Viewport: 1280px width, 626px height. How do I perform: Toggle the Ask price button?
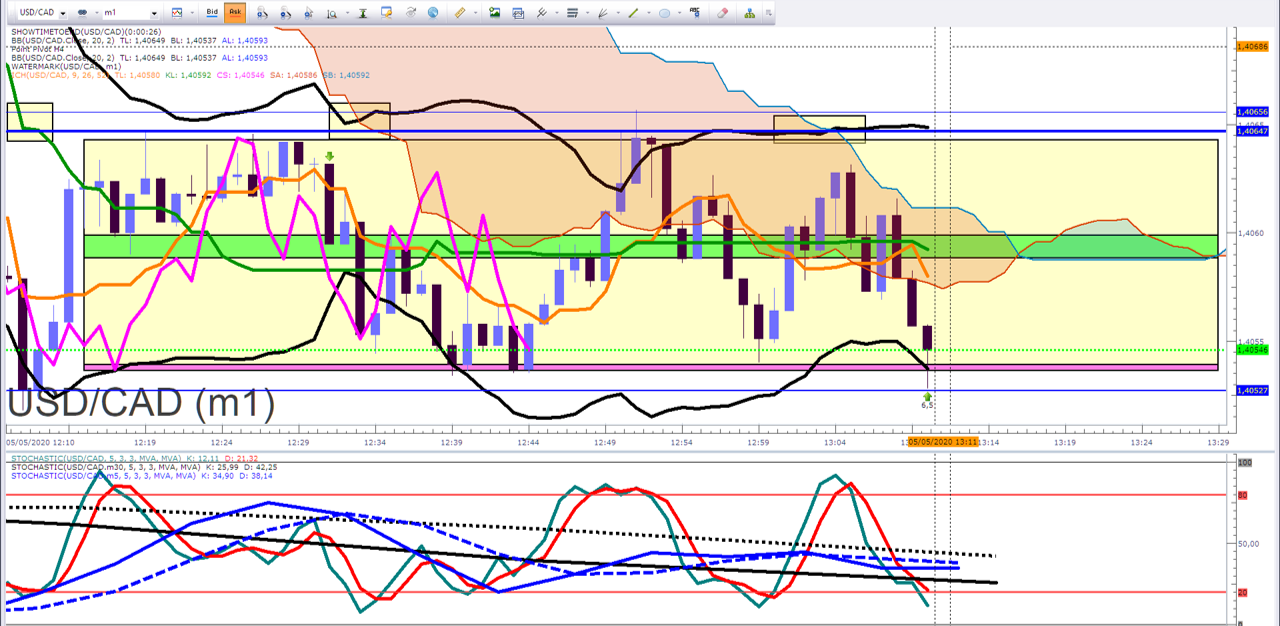click(x=236, y=13)
